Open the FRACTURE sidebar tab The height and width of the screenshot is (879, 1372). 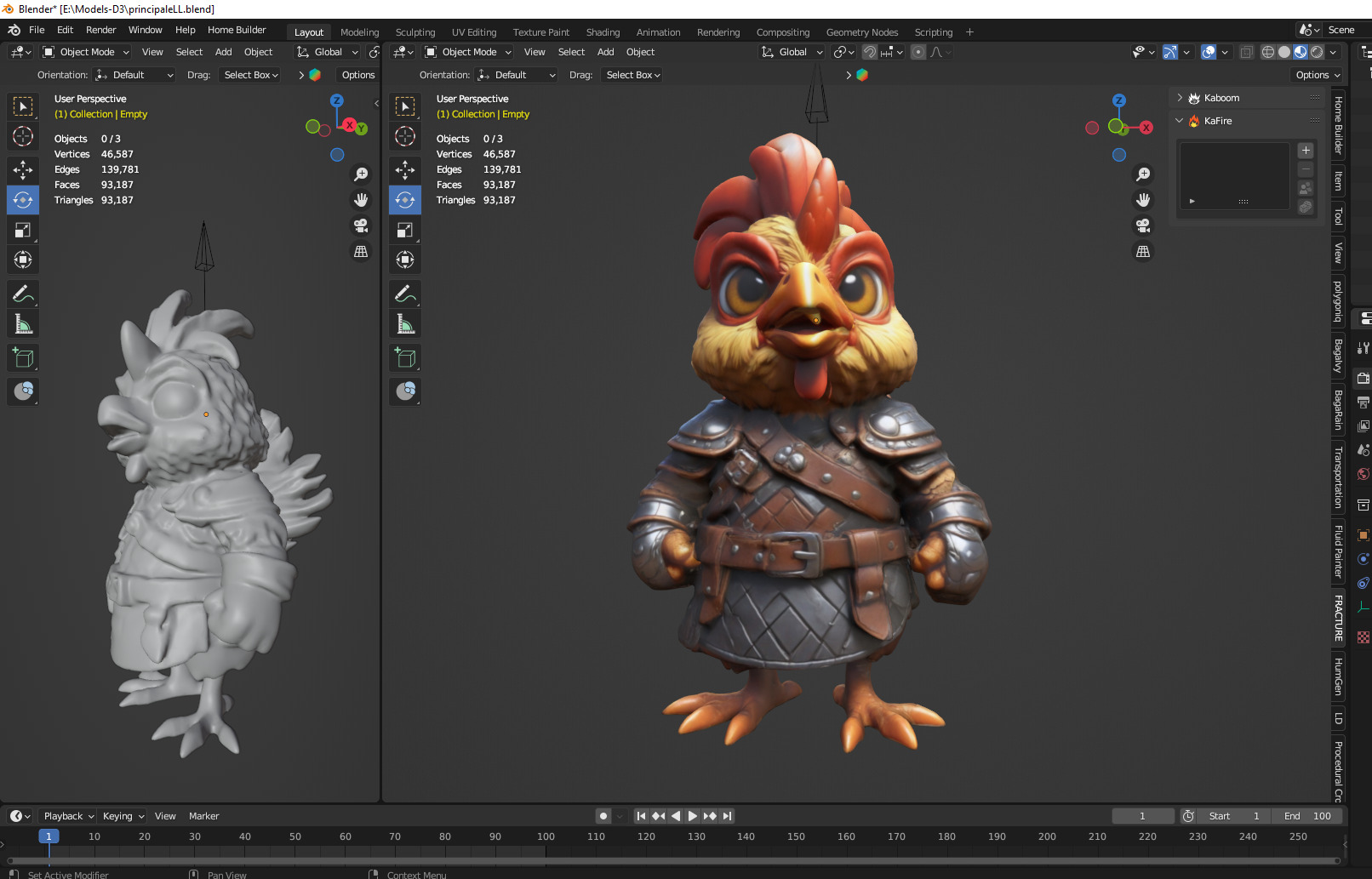(x=1338, y=618)
